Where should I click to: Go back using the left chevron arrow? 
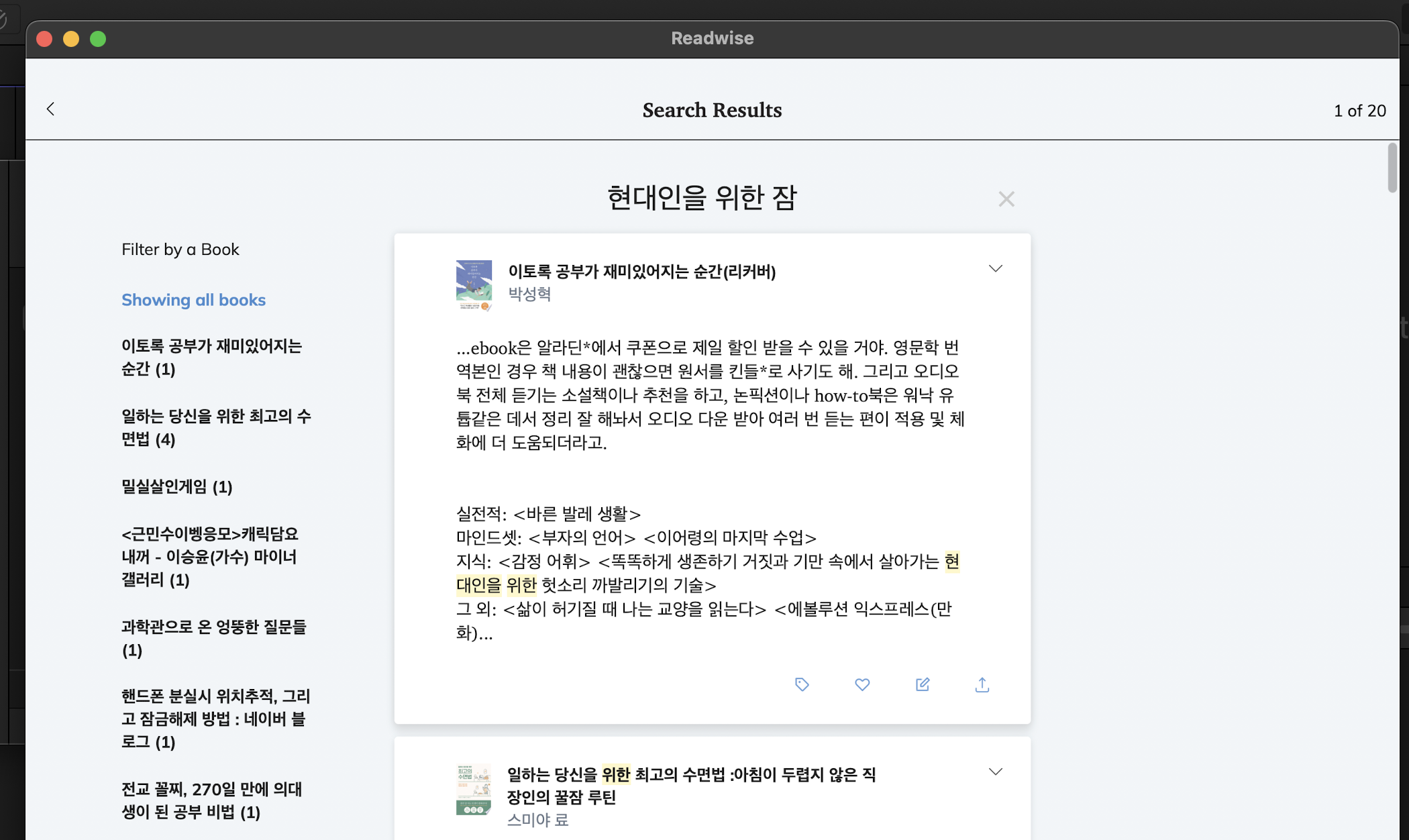click(x=50, y=109)
